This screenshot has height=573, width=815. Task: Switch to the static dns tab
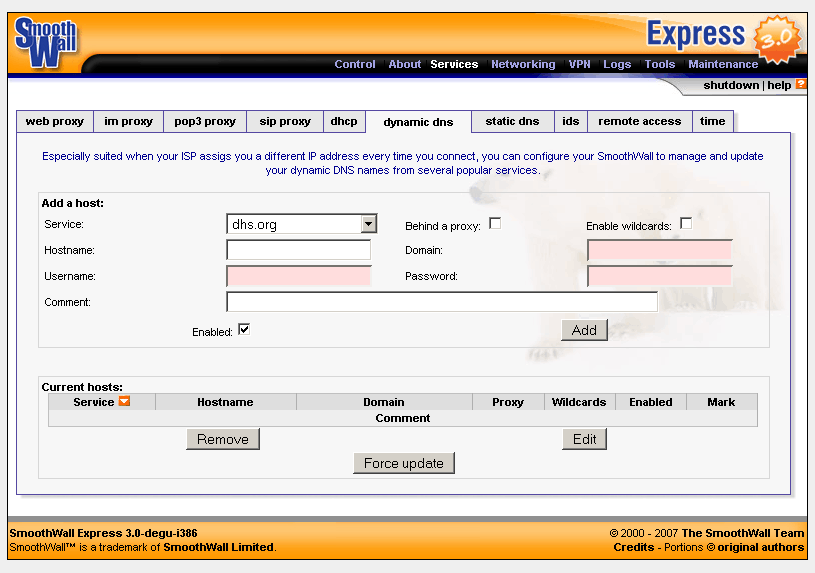[512, 121]
